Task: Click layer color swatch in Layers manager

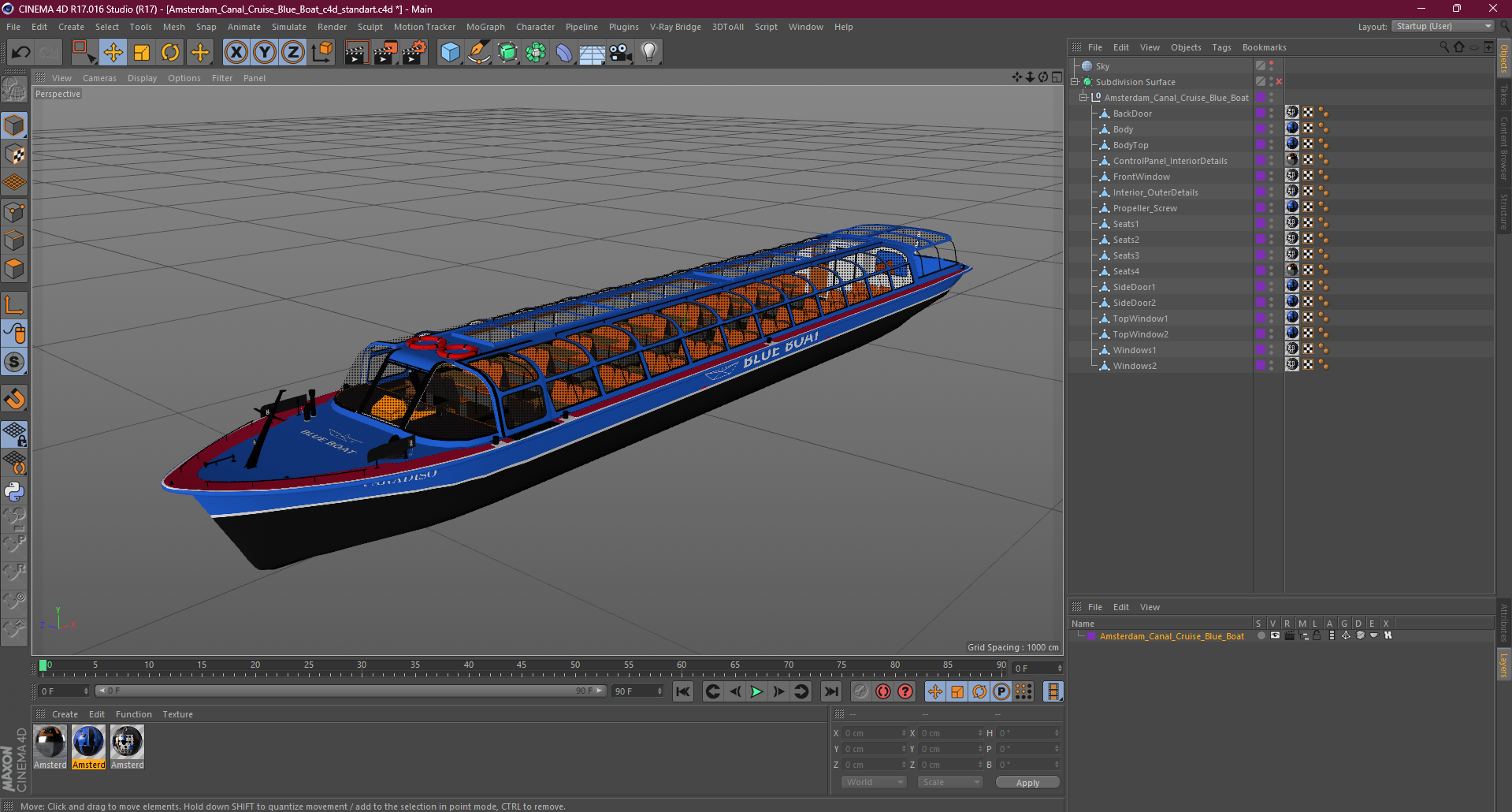Action: pos(1090,636)
